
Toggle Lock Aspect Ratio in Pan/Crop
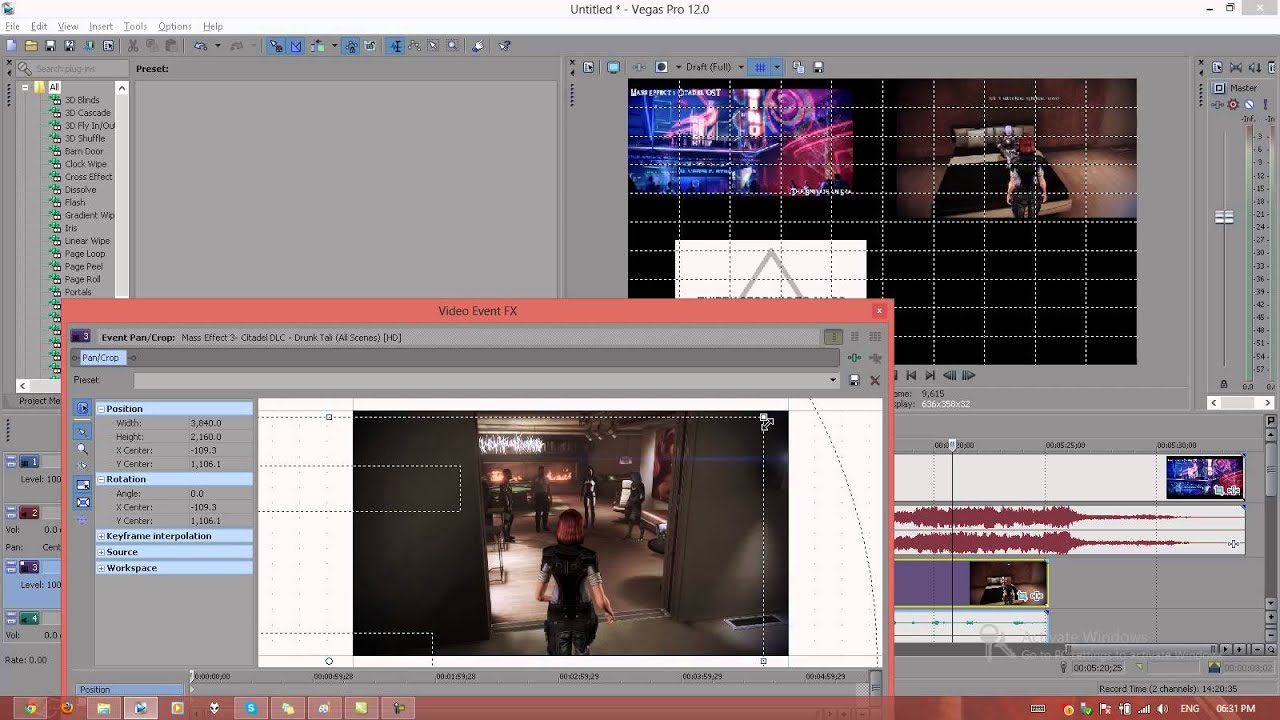tap(83, 484)
